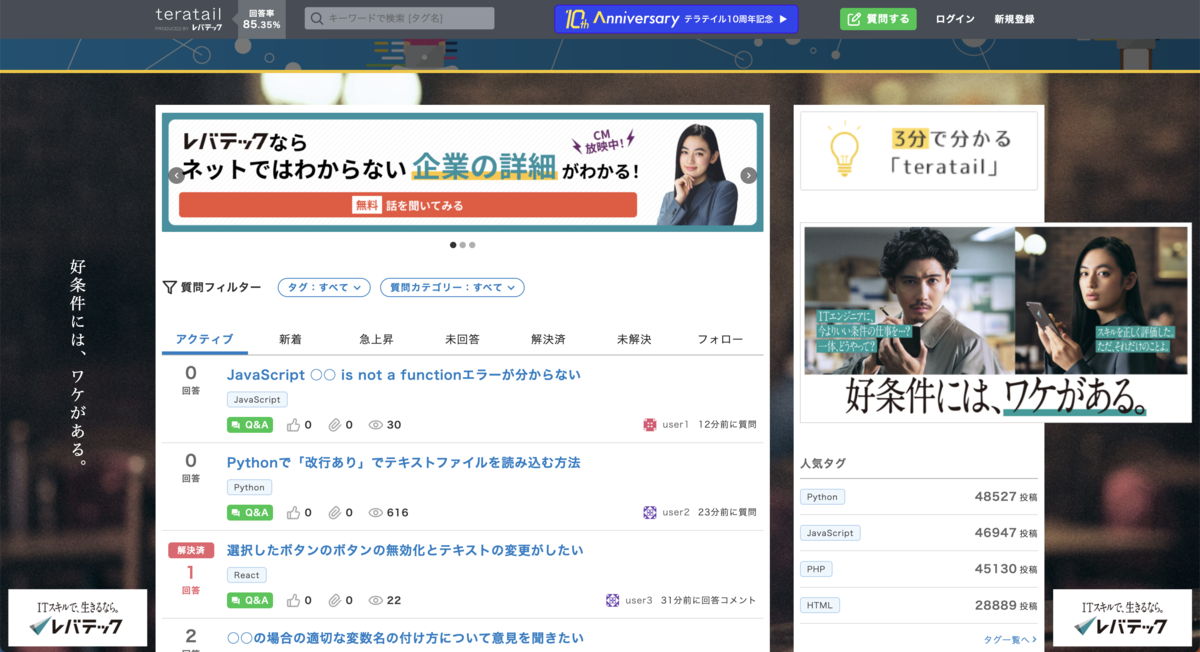Click the 回答率 85.35% badge
This screenshot has height=652, width=1200.
(262, 19)
